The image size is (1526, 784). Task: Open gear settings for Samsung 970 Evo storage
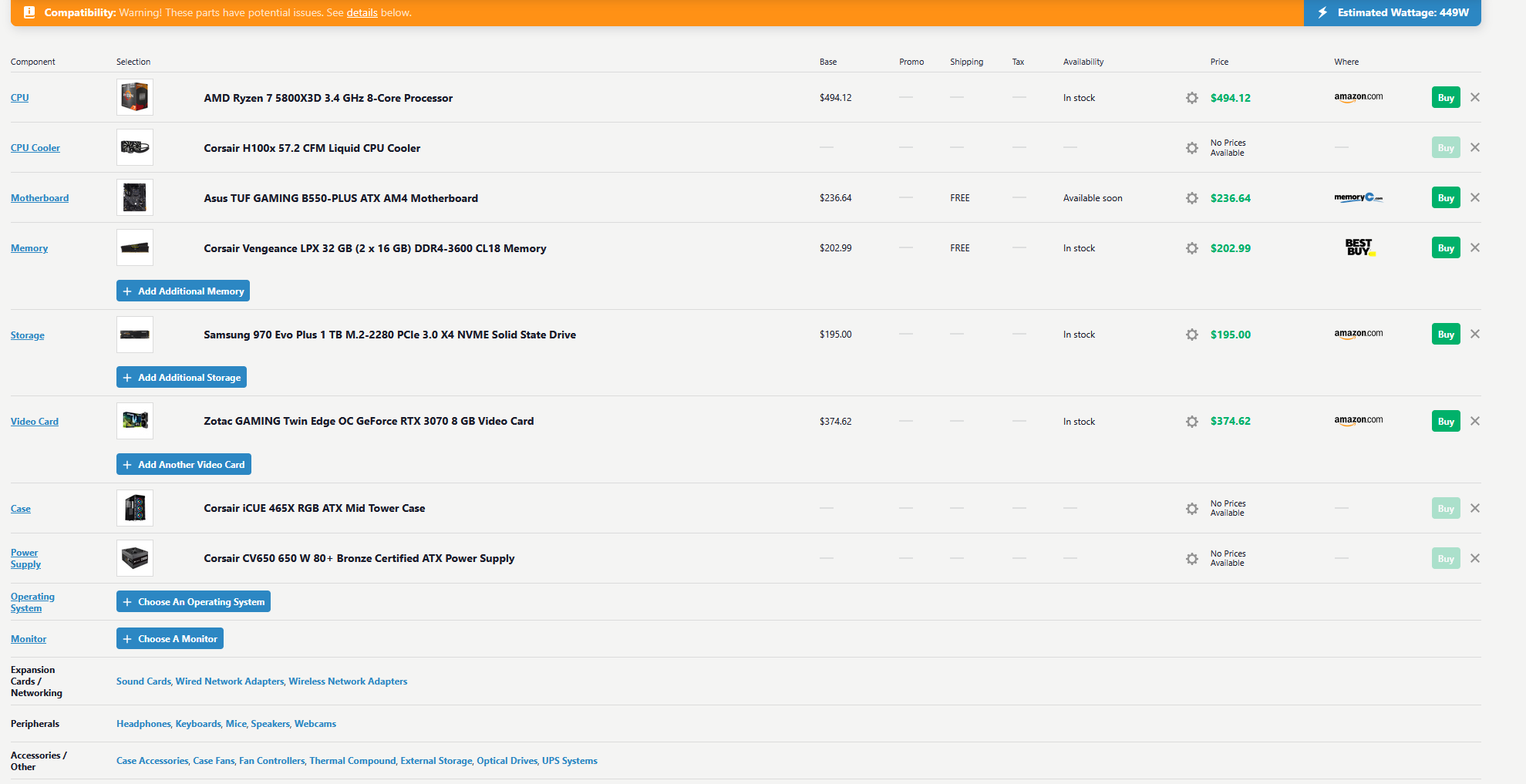tap(1192, 335)
